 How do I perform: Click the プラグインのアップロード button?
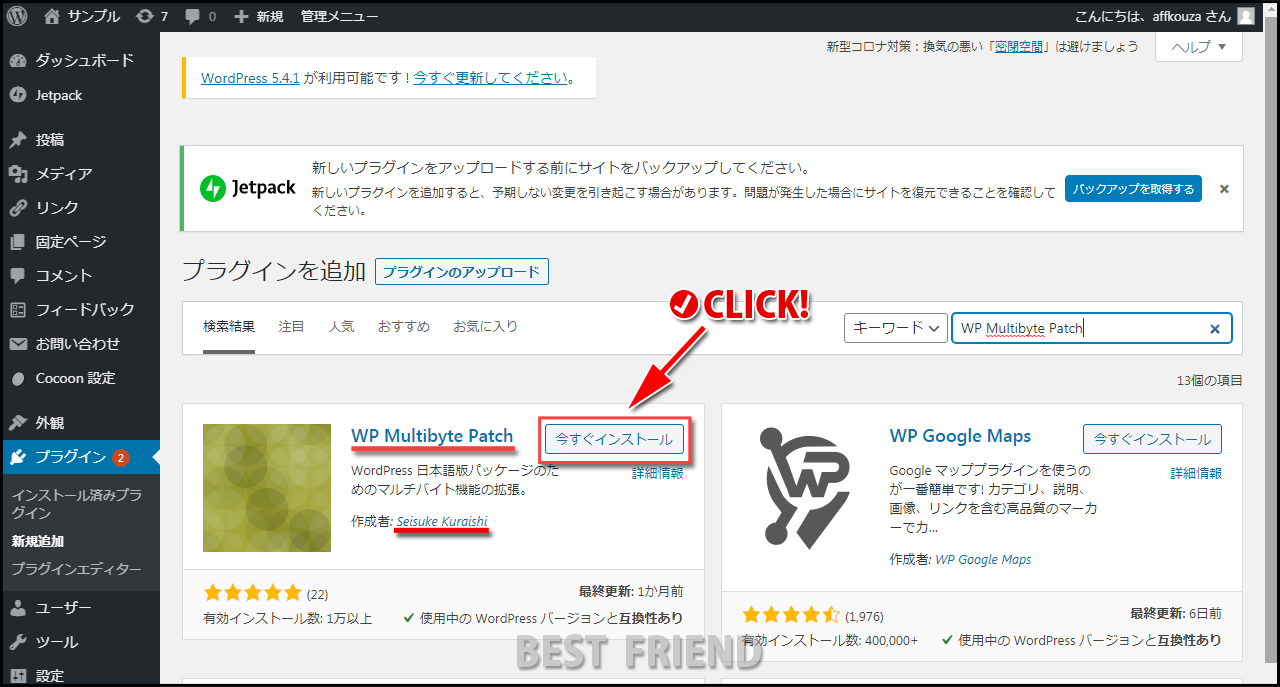click(462, 271)
